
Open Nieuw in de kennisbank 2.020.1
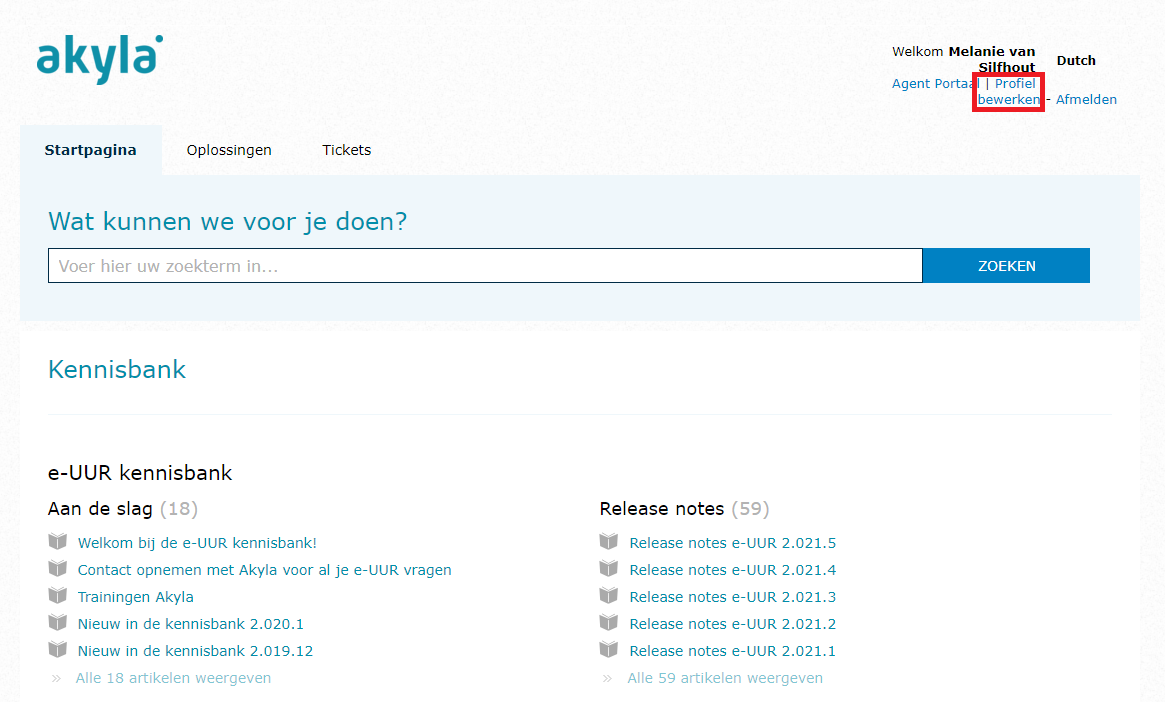190,624
